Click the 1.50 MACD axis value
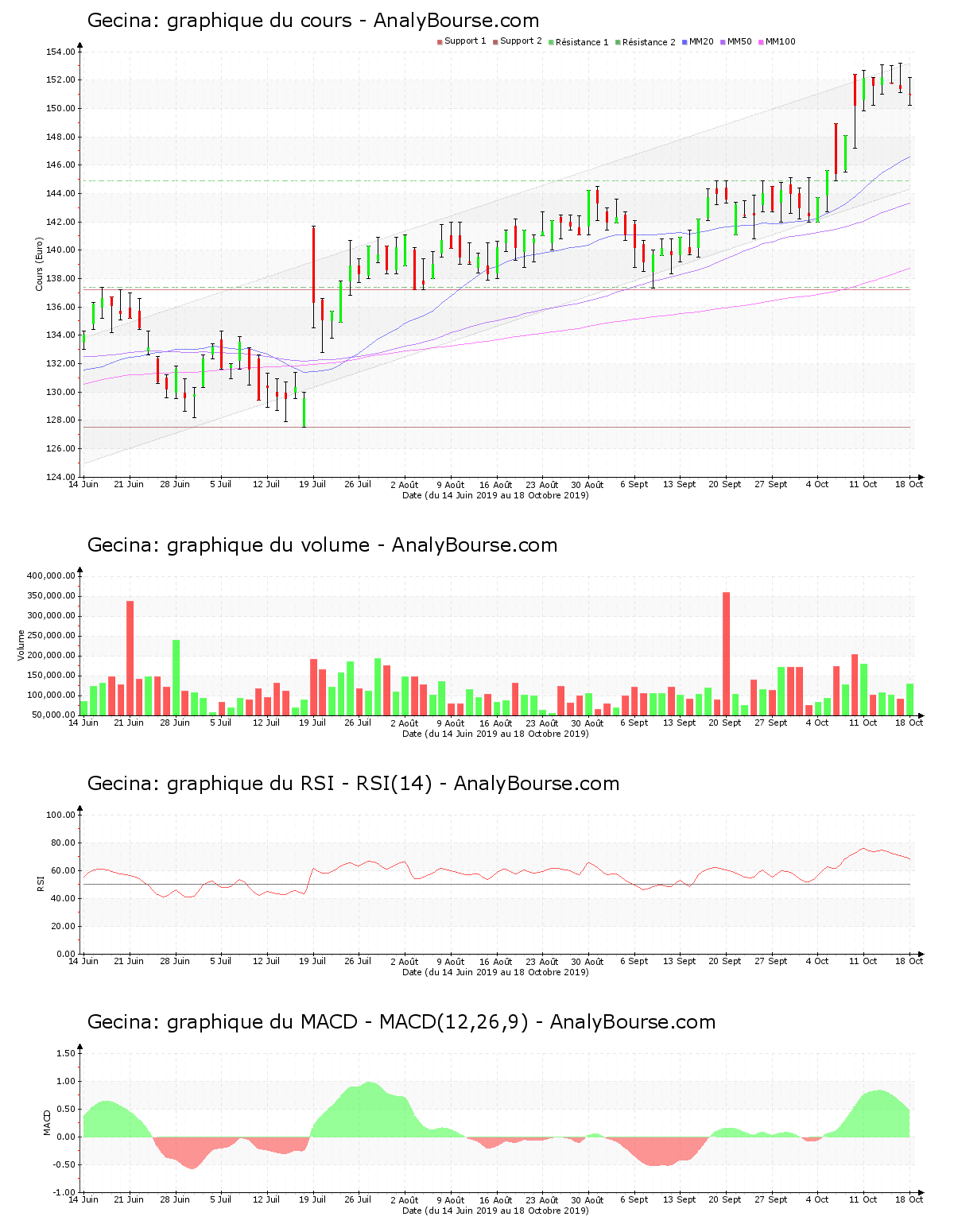 tap(66, 1053)
